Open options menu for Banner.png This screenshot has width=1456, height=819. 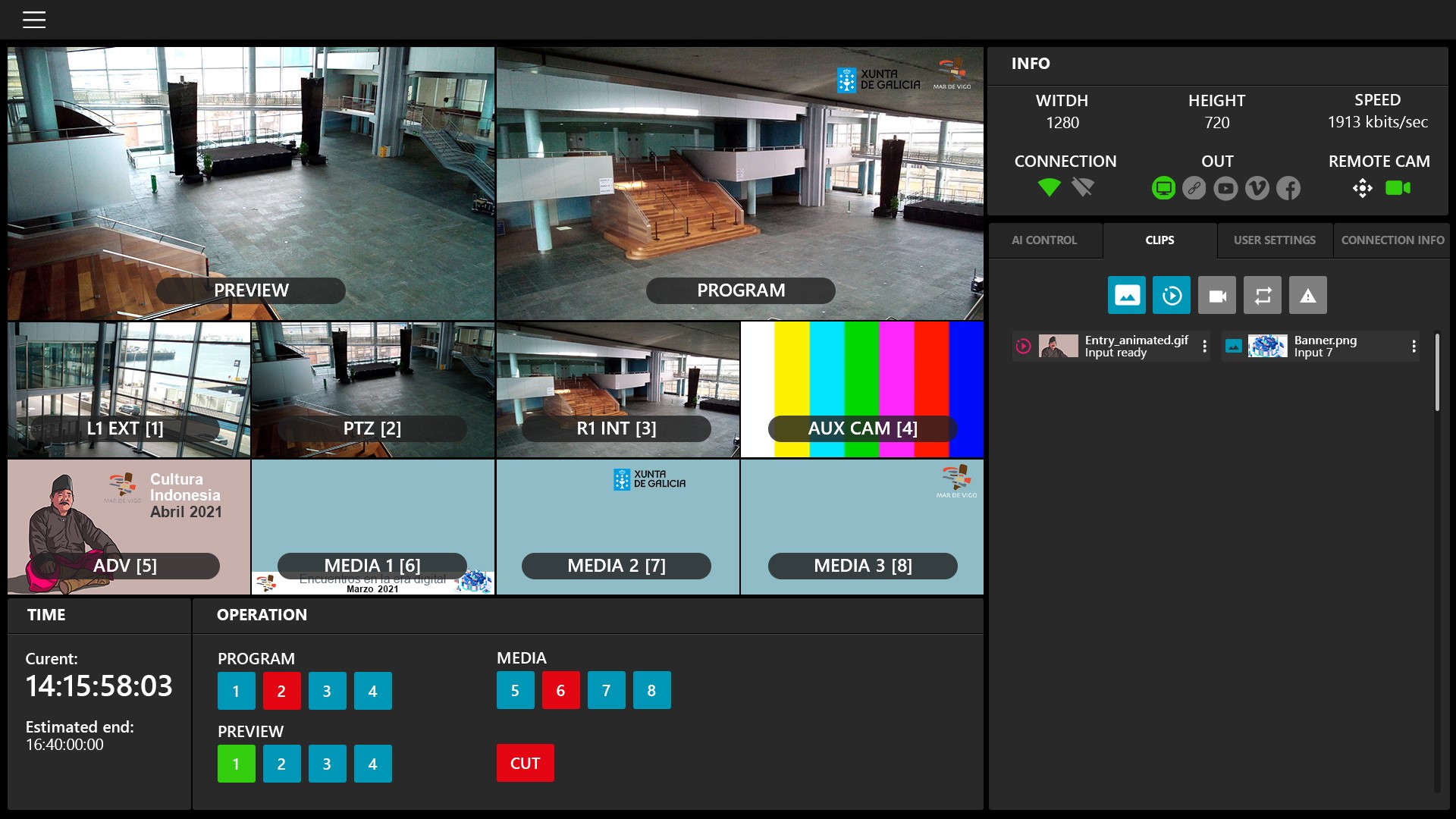point(1414,347)
